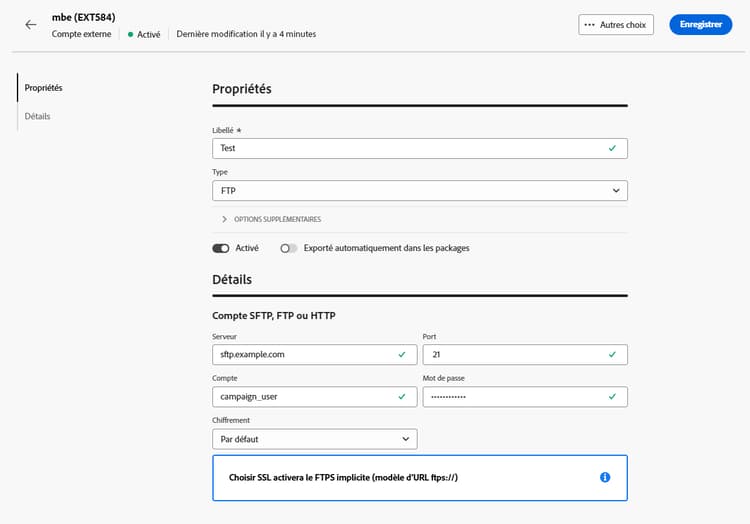Open the Type dropdown showing FTP
The image size is (750, 524).
tap(419, 191)
